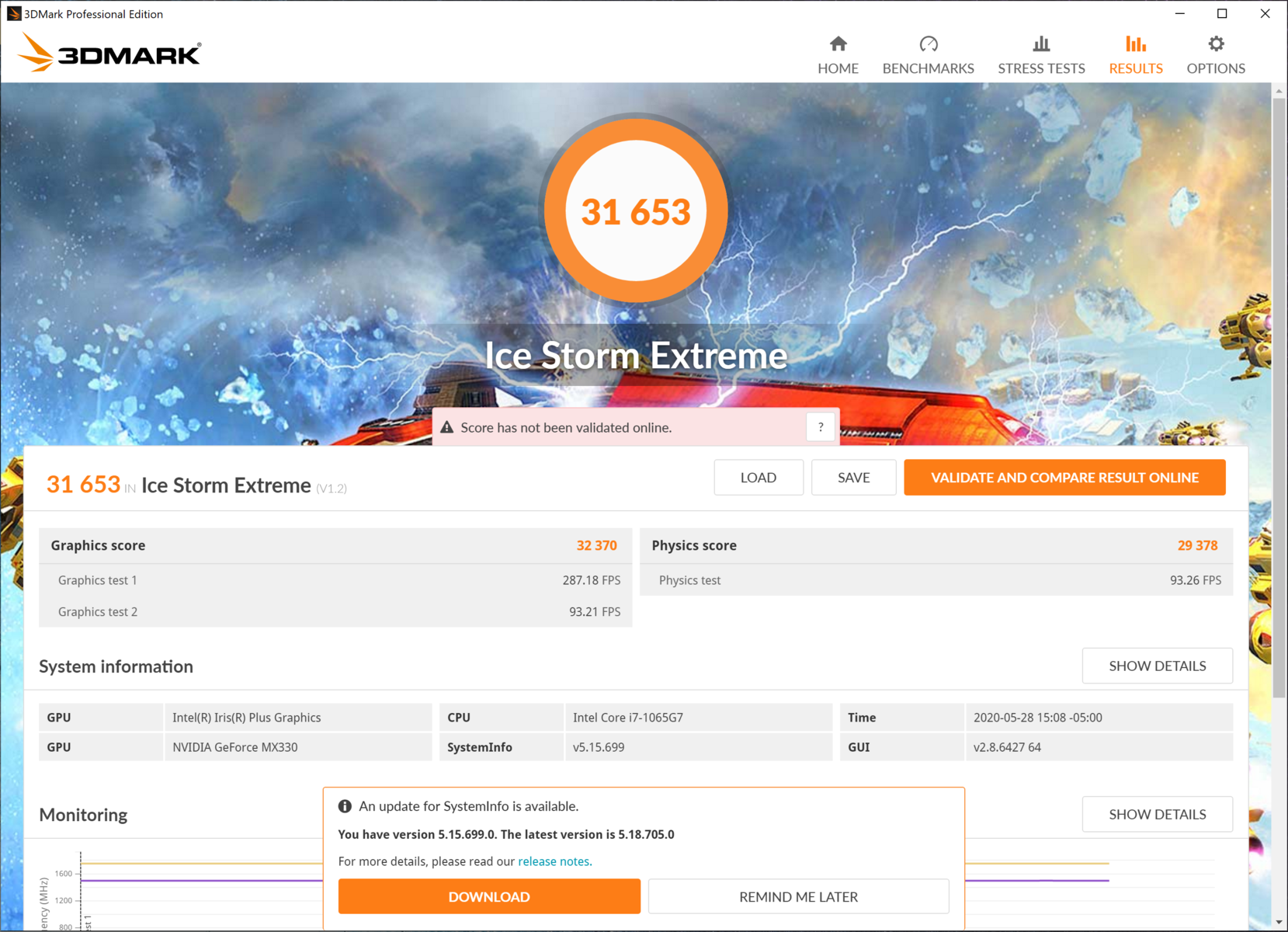Click the 3DMark logo
The width and height of the screenshot is (1288, 932).
[x=109, y=53]
